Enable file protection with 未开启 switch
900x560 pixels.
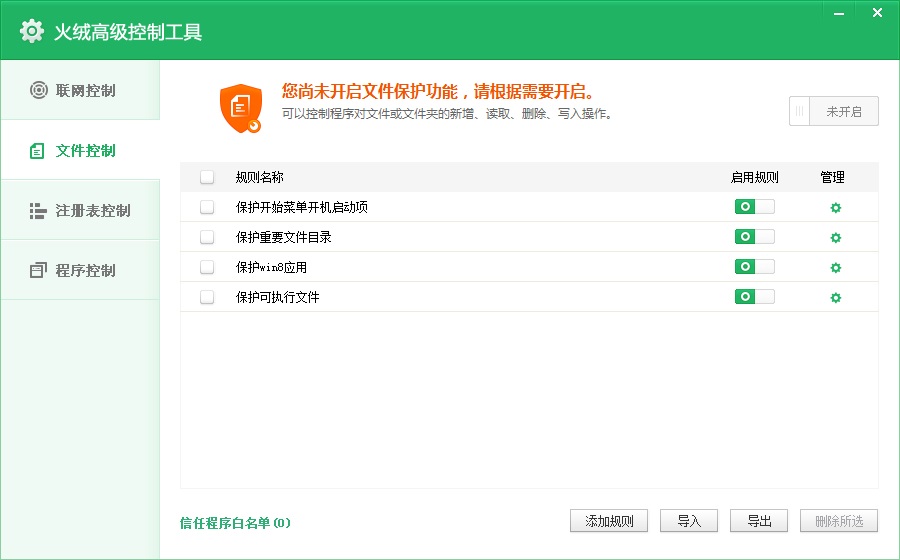pos(833,111)
